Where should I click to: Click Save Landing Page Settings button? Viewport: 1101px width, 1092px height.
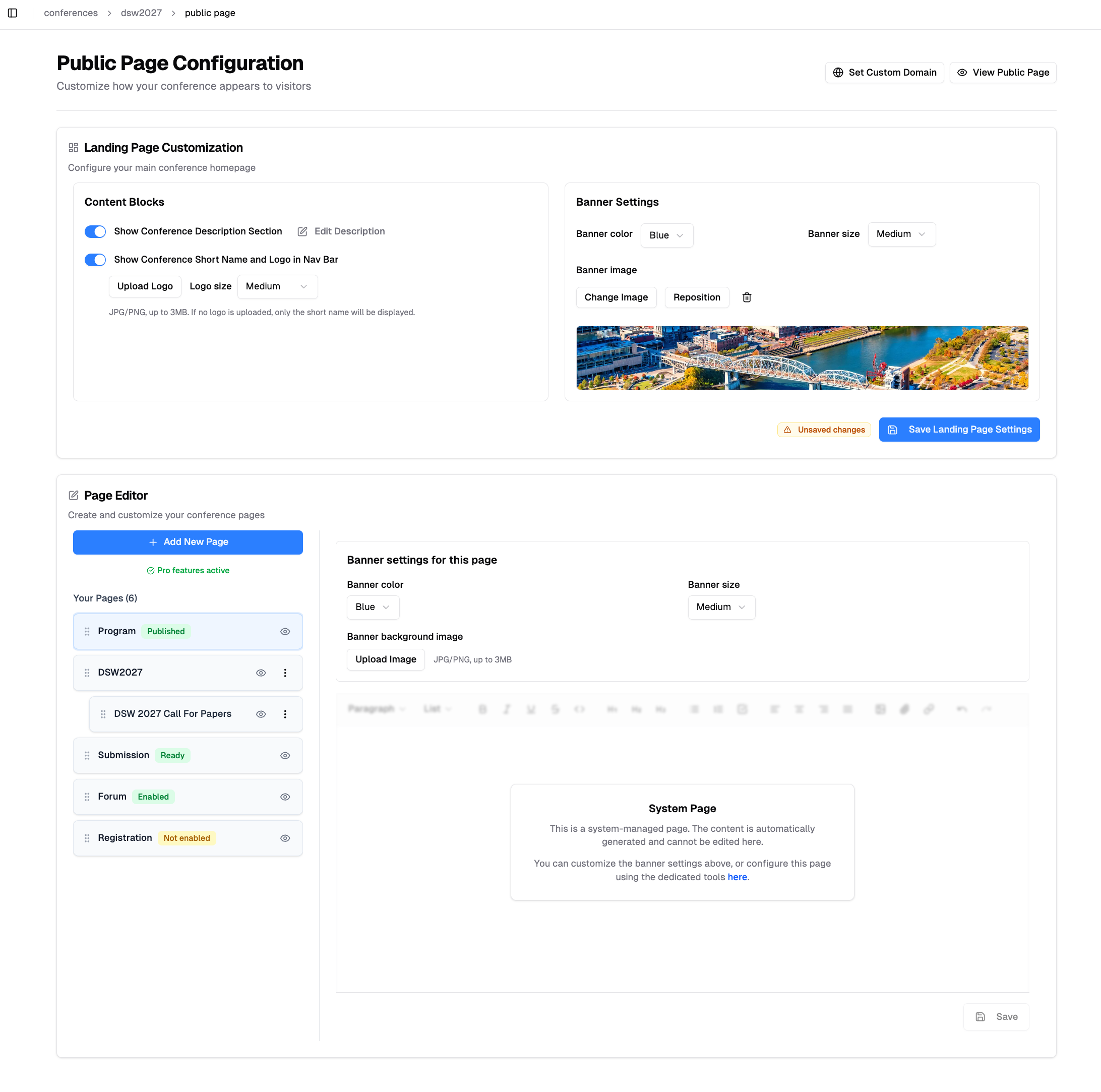point(958,429)
